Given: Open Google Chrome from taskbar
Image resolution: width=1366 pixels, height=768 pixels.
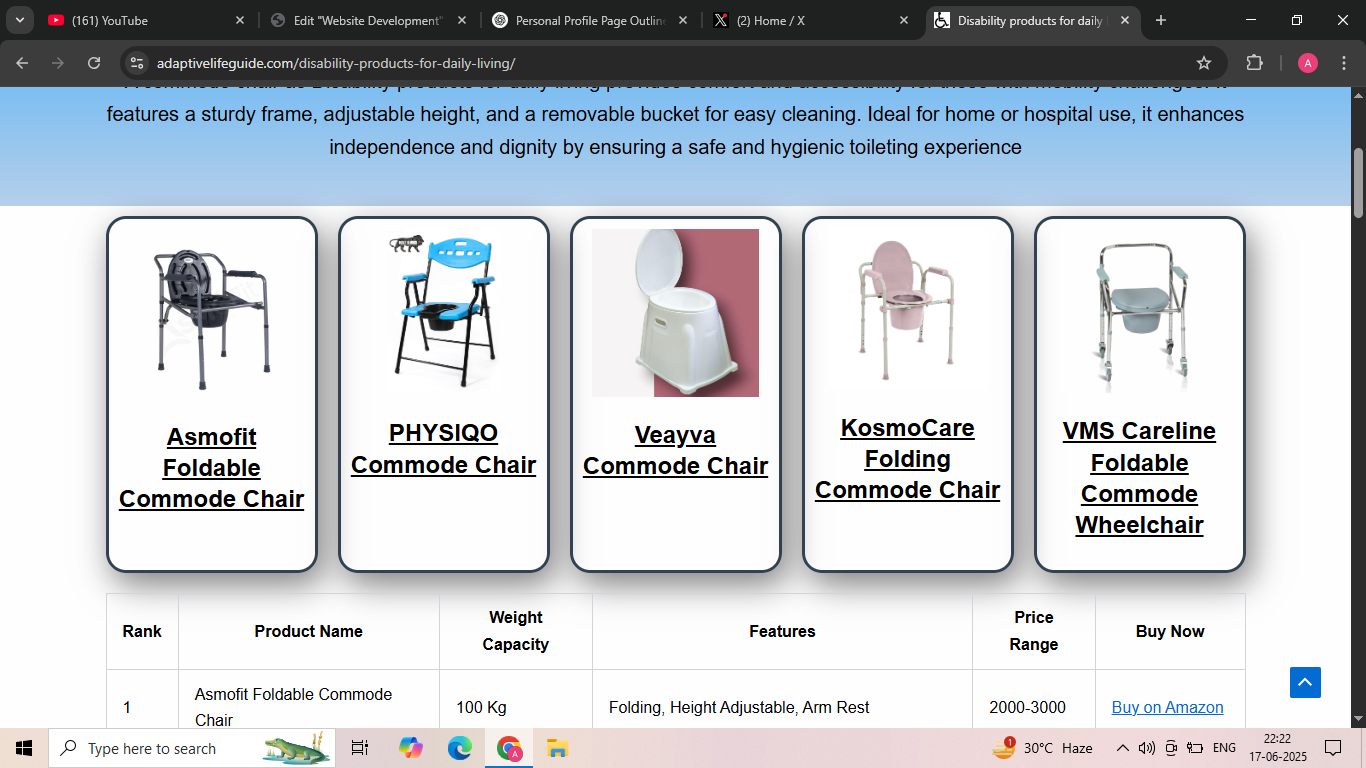Looking at the screenshot, I should tap(509, 748).
